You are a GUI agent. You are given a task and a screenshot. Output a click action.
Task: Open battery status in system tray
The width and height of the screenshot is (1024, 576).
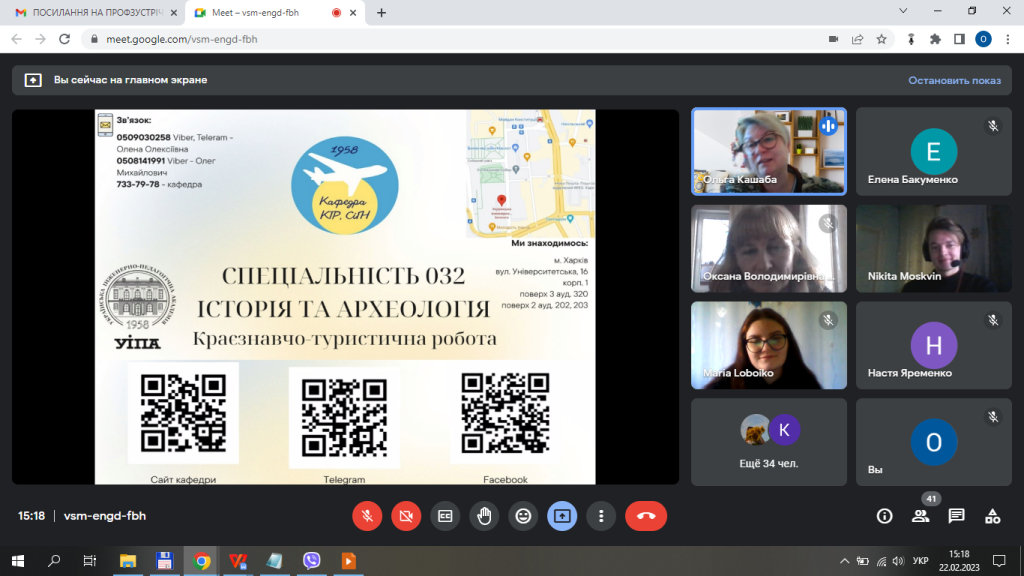(x=863, y=561)
